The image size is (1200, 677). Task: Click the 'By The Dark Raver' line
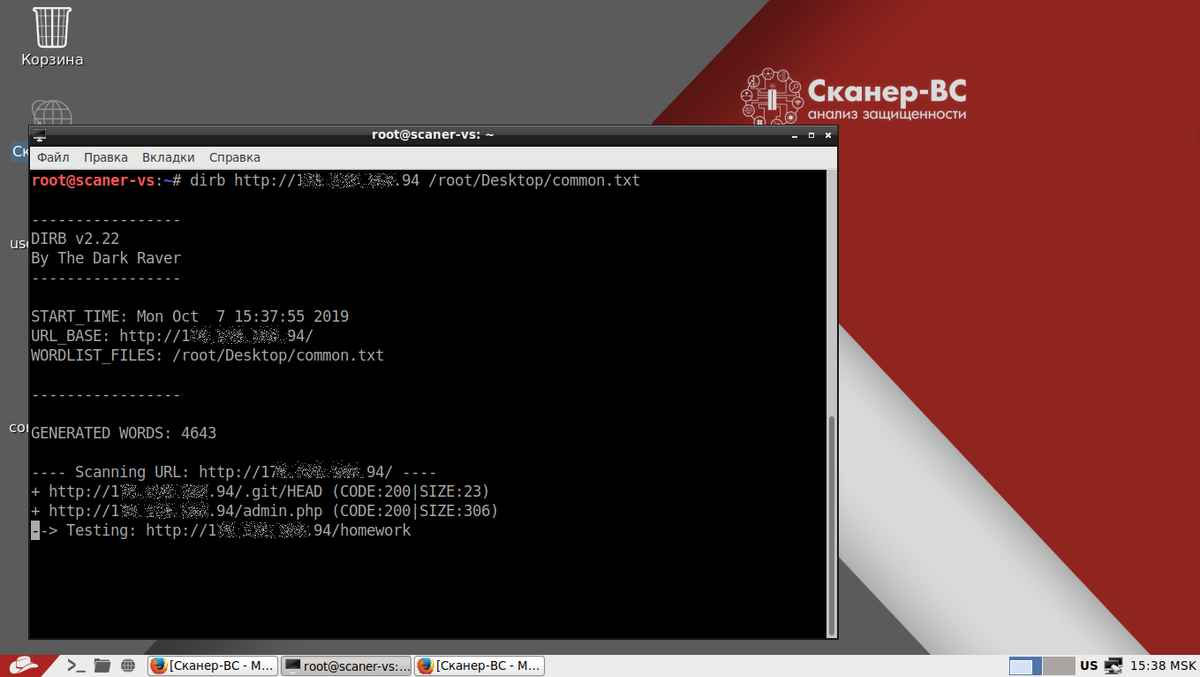point(106,258)
